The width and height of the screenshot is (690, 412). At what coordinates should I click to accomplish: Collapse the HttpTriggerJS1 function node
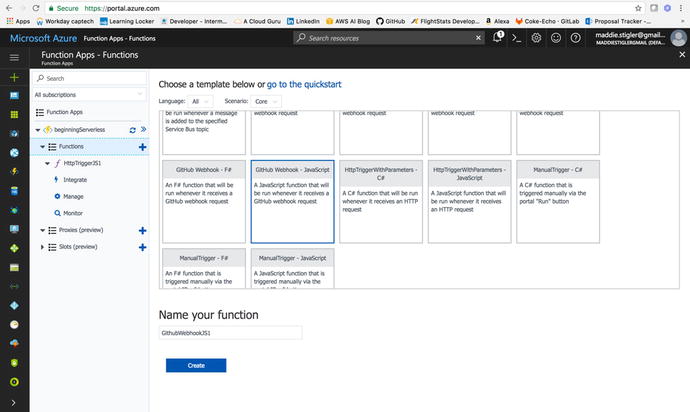tap(47, 163)
